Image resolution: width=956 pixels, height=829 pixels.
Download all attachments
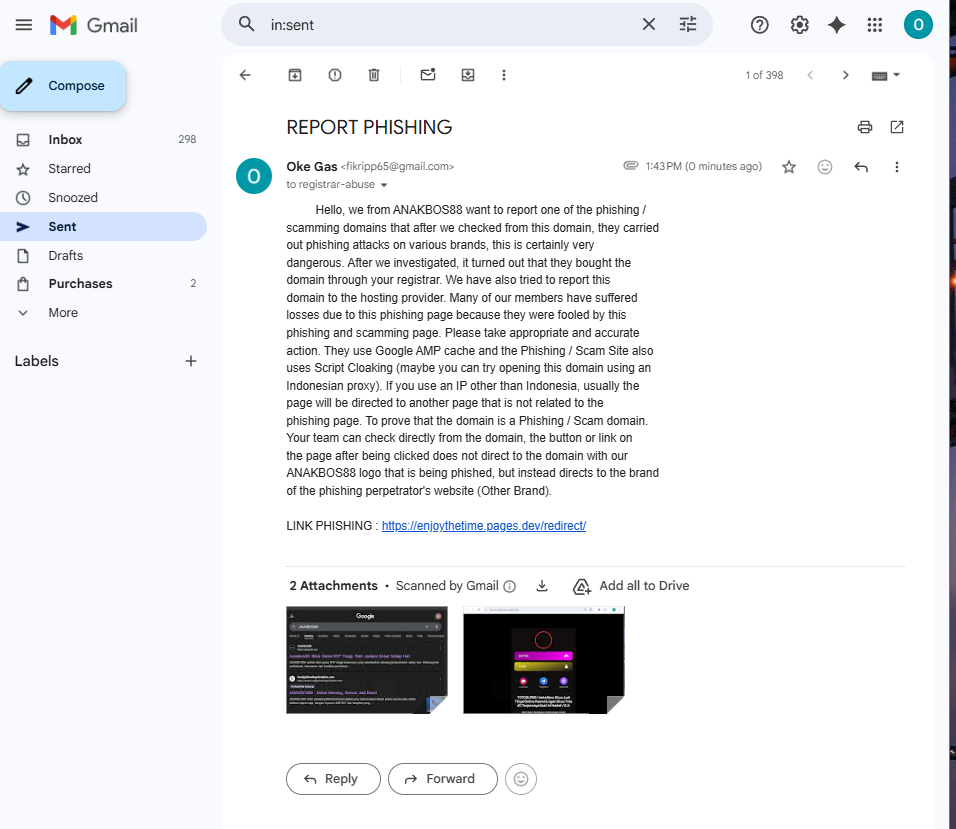click(541, 586)
